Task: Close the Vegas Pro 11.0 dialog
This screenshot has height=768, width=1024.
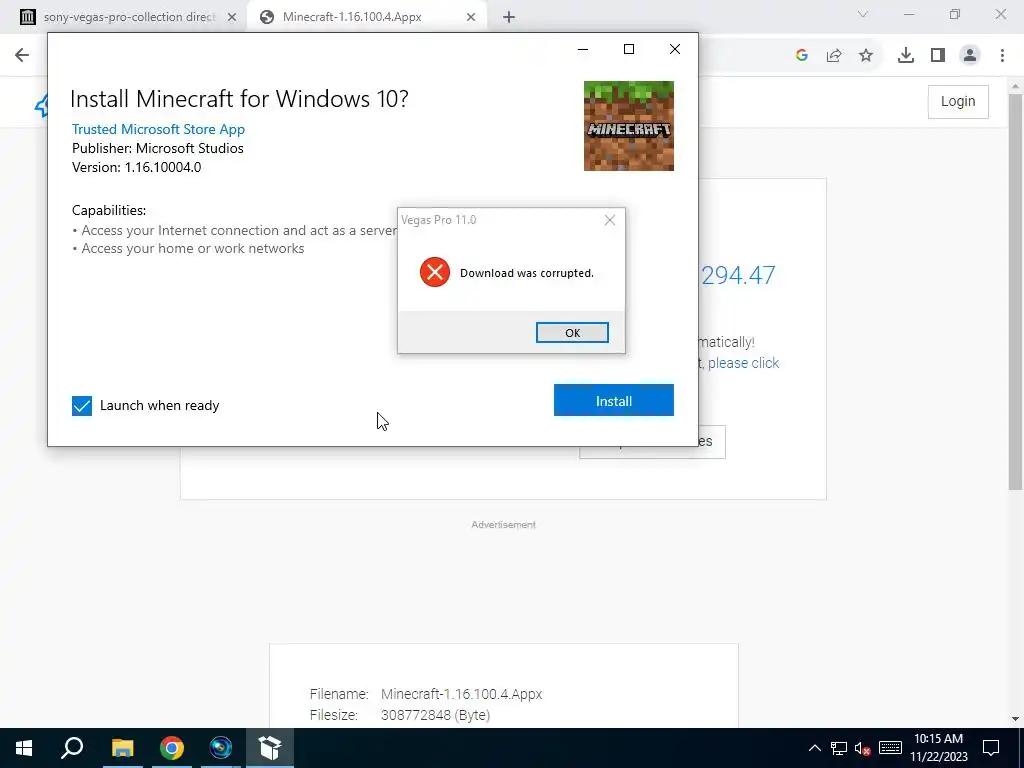Action: click(x=610, y=220)
